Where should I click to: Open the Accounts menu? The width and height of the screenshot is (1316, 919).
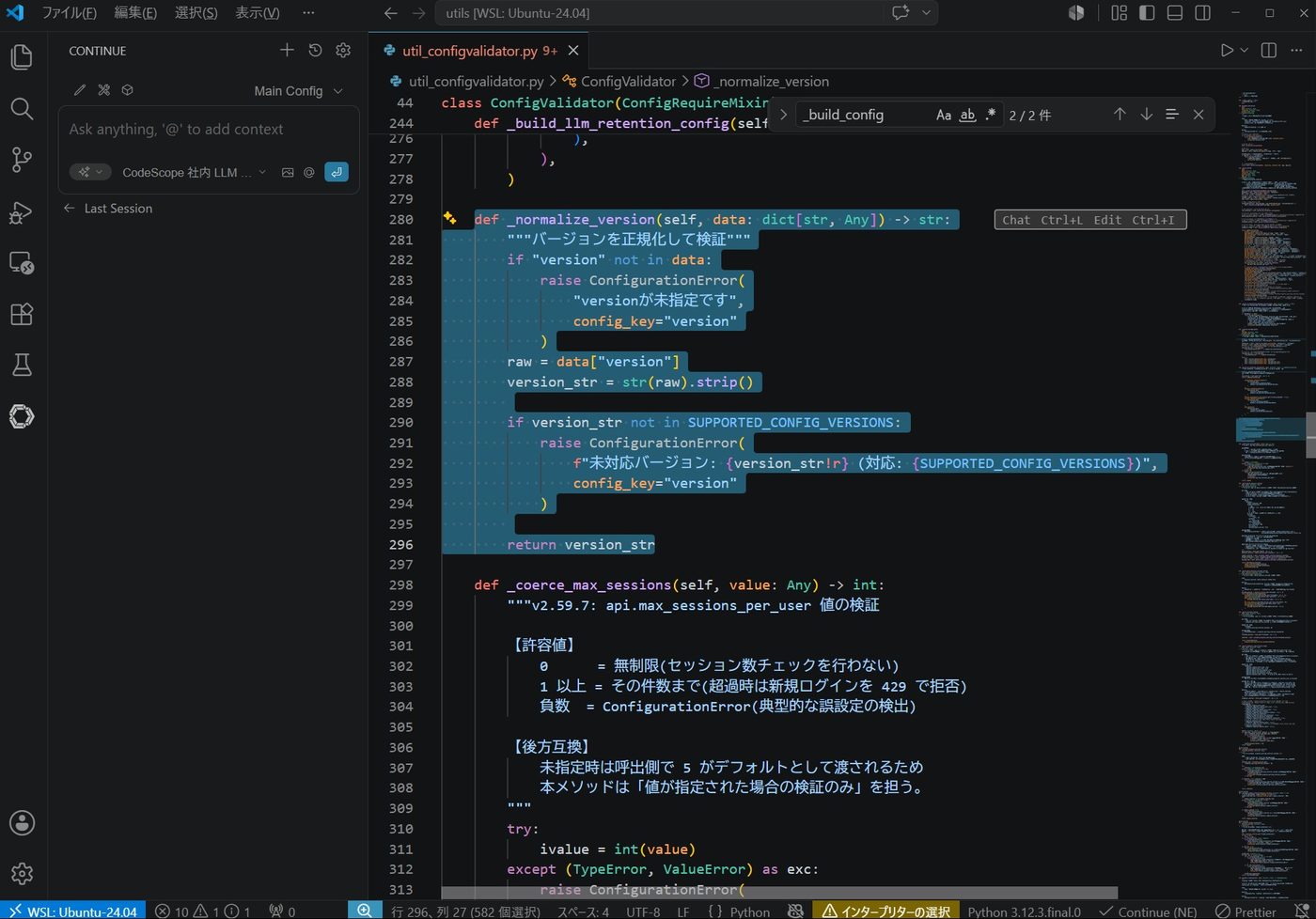(22, 823)
